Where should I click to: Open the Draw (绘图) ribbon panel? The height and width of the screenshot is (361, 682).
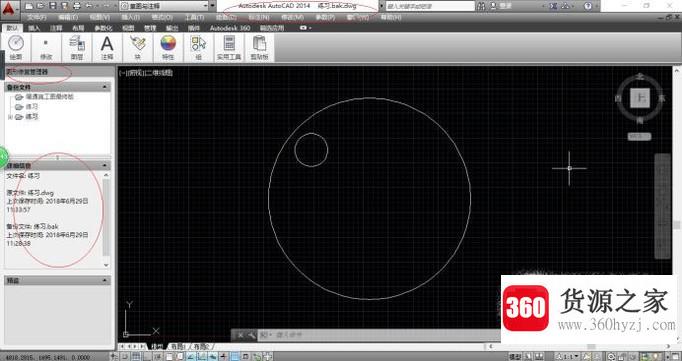point(16,47)
